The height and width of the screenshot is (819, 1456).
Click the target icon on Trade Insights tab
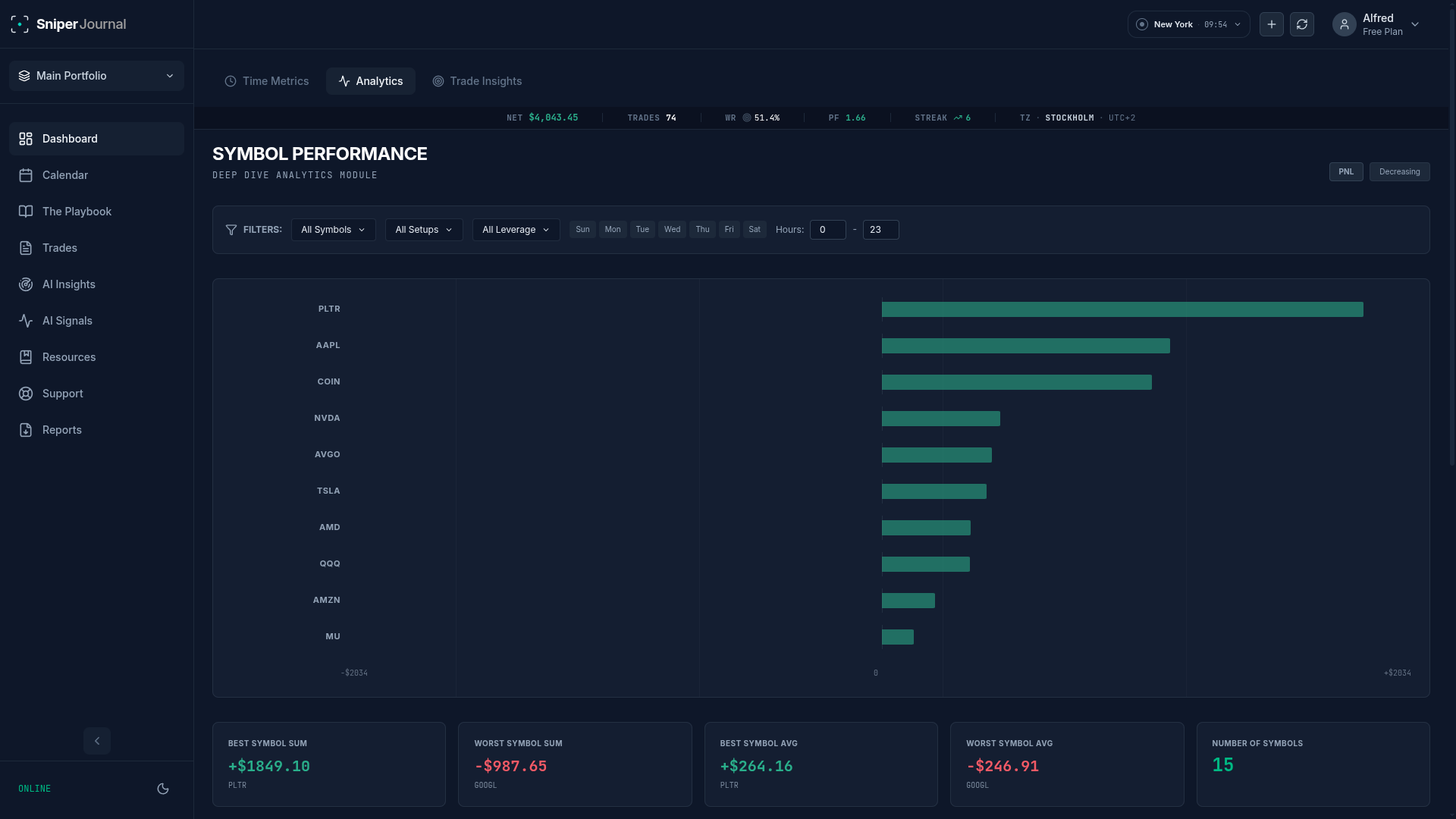pos(438,81)
